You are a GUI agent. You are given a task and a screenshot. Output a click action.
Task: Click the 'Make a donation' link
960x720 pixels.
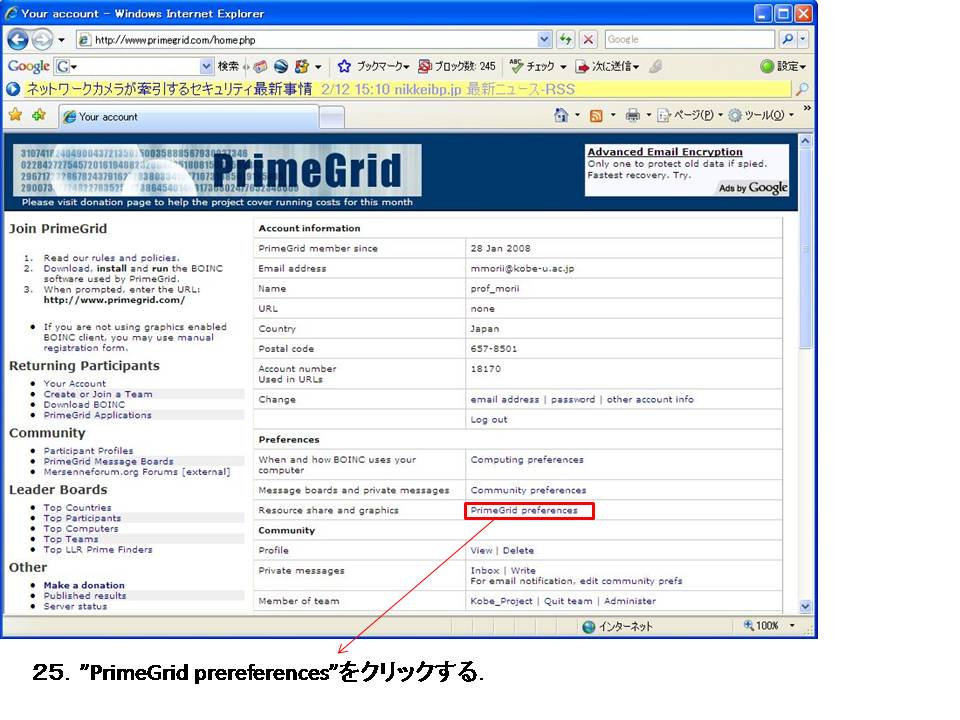[x=84, y=585]
